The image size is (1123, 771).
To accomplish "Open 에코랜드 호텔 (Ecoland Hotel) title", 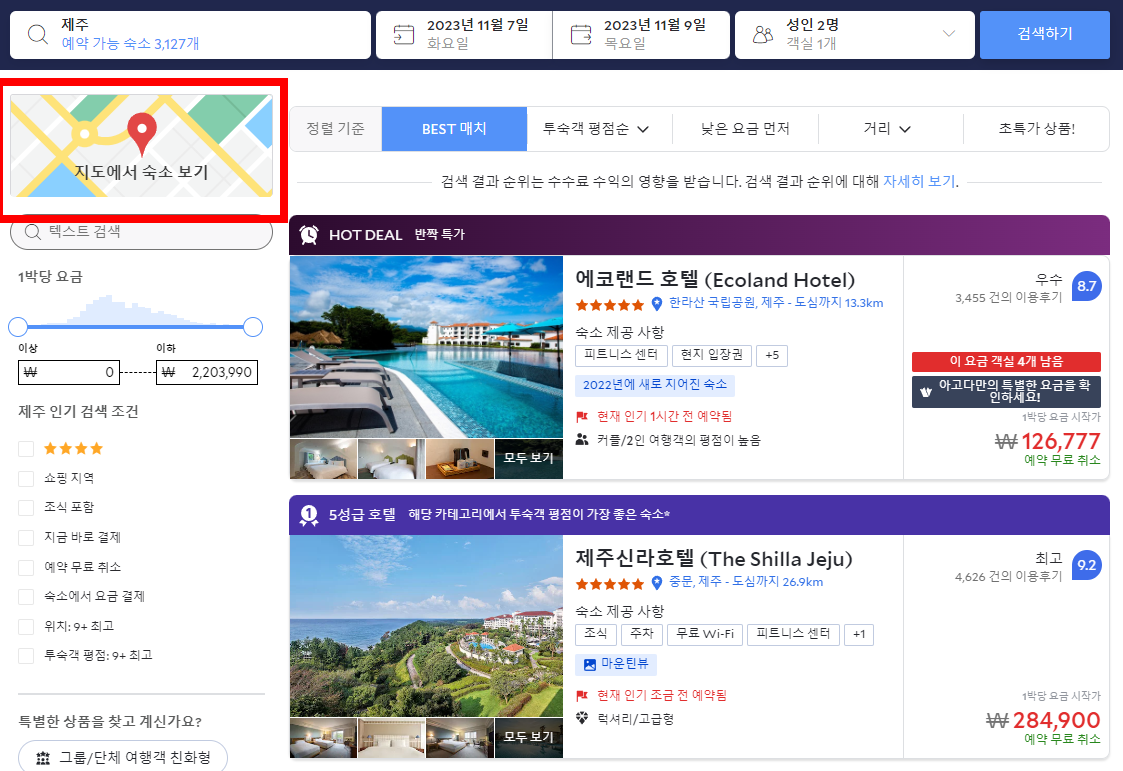I will (x=715, y=280).
